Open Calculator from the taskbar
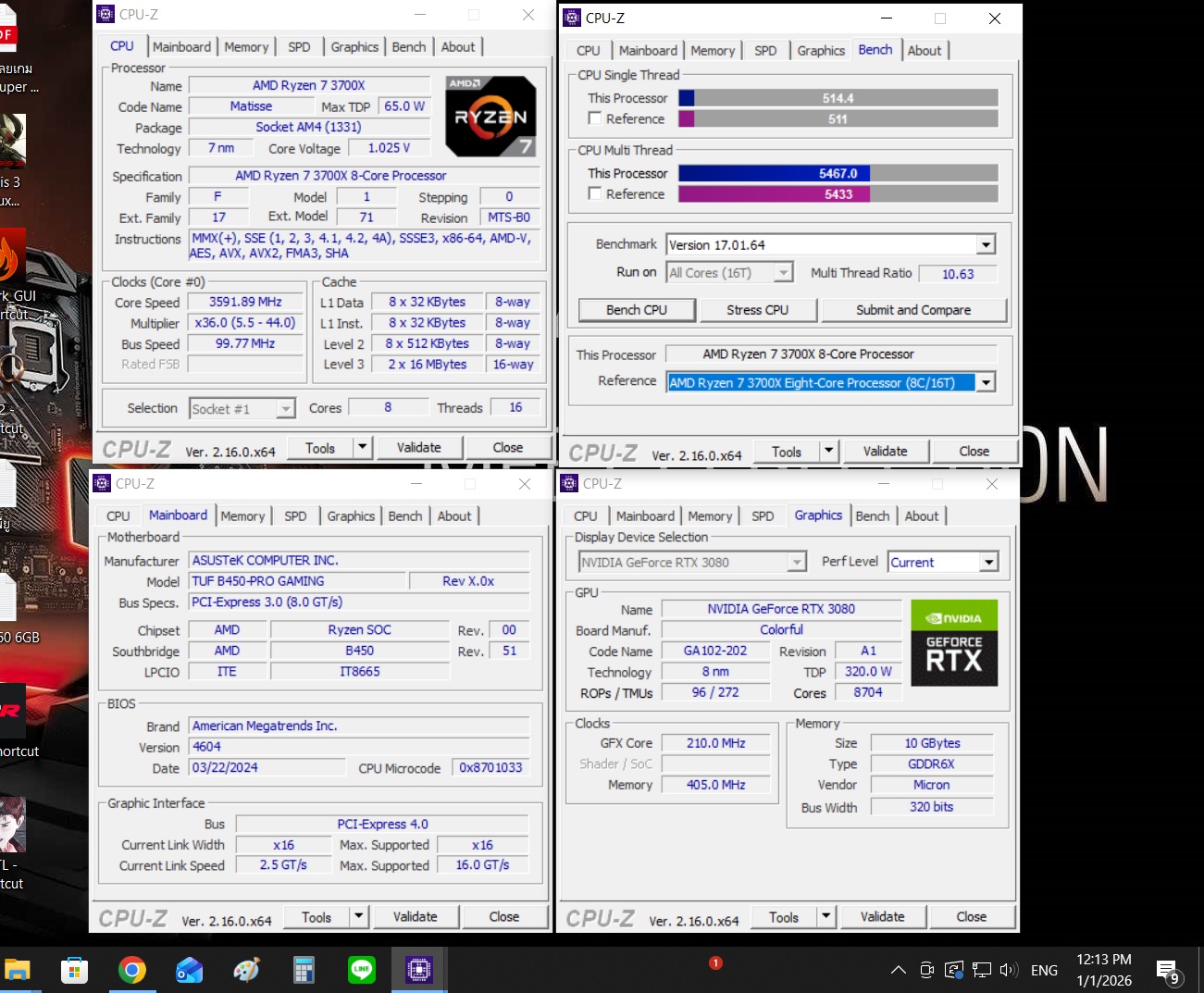This screenshot has height=993, width=1204. point(304,969)
